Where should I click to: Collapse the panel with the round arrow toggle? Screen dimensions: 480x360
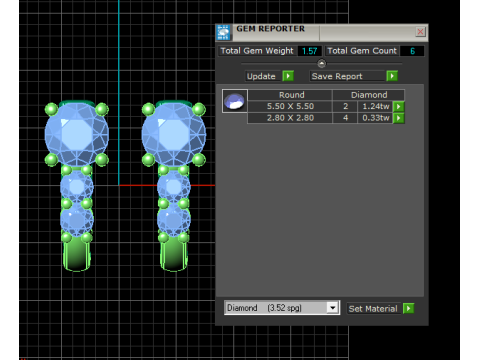[x=322, y=63]
